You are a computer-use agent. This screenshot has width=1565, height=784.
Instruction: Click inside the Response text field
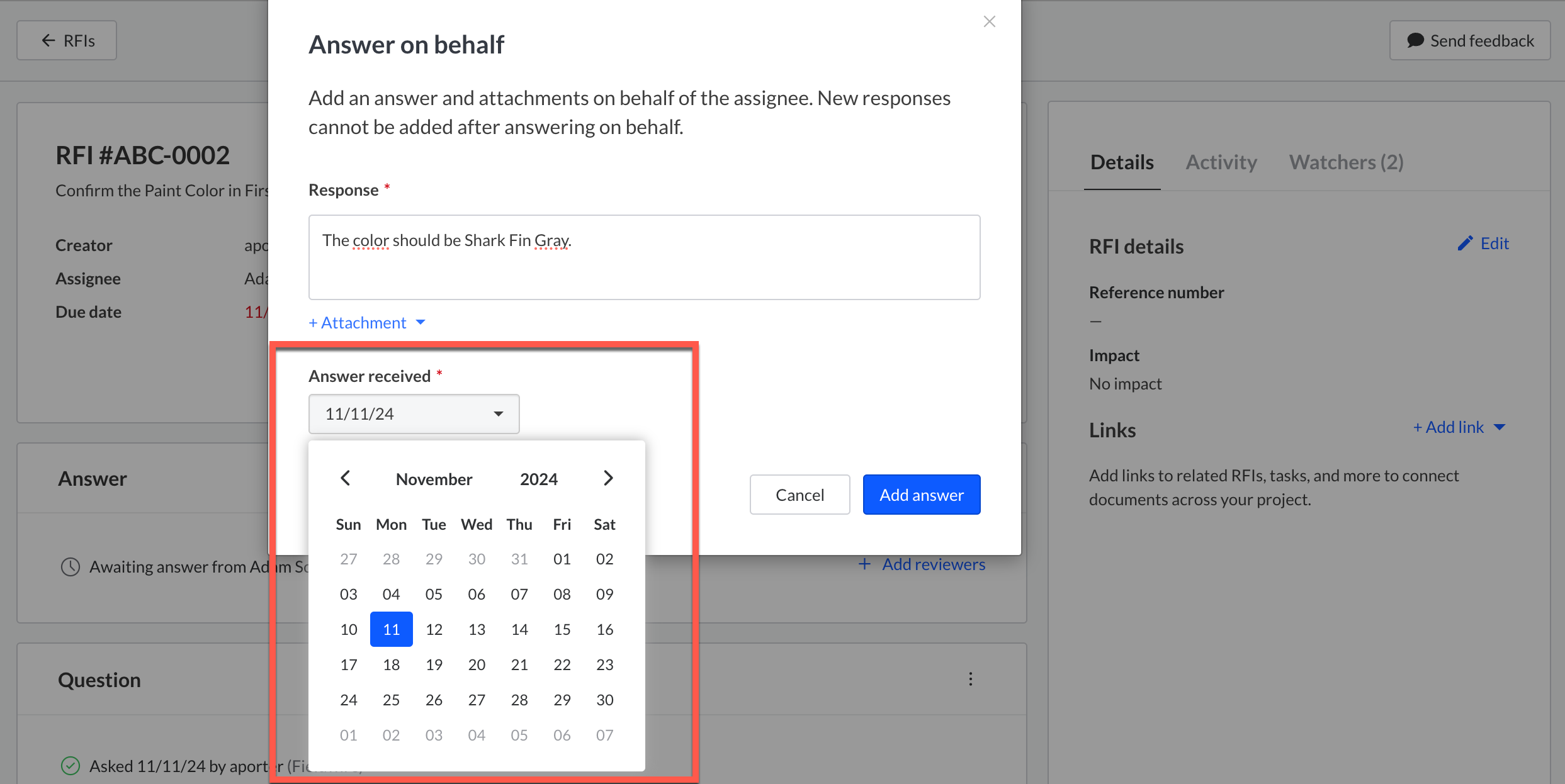click(x=643, y=257)
